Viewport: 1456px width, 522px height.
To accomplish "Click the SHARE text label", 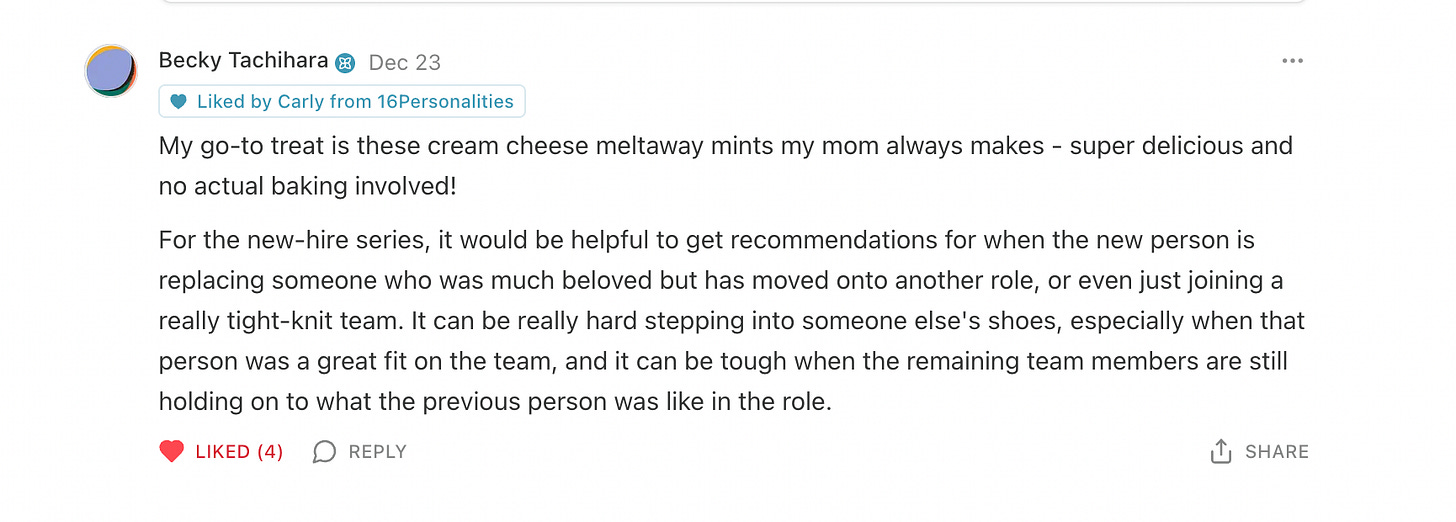I will (1276, 452).
